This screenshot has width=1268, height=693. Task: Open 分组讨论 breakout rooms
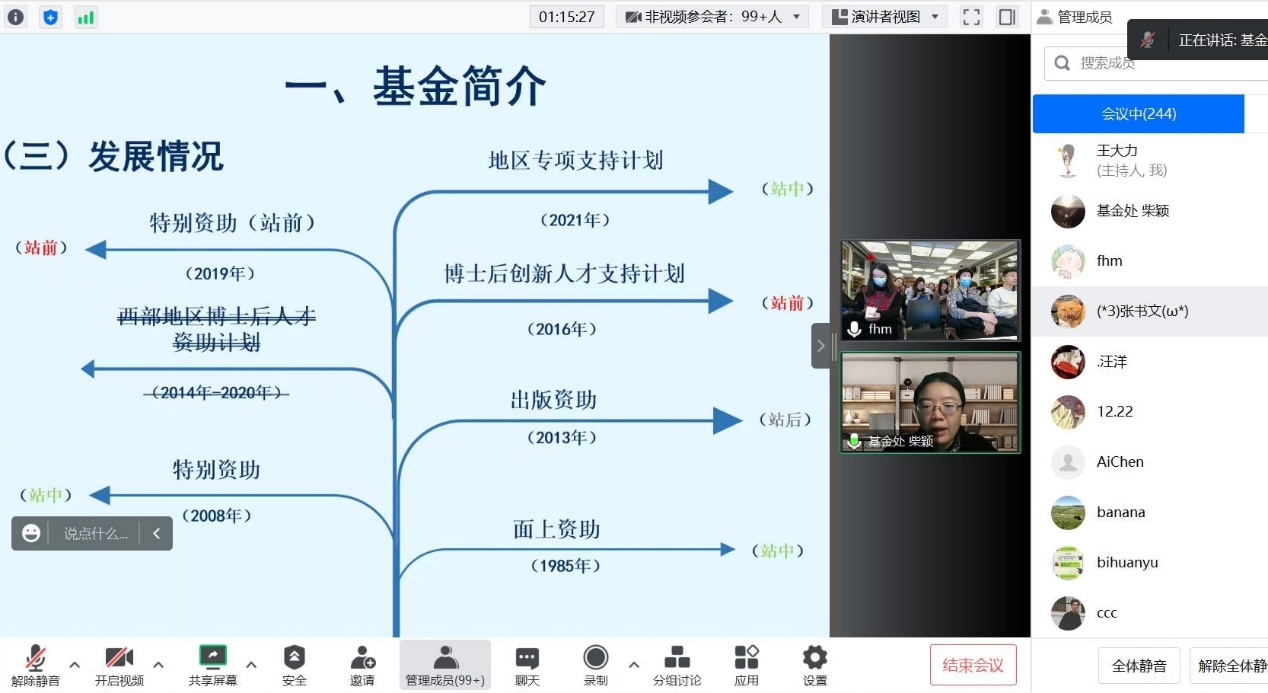[677, 665]
